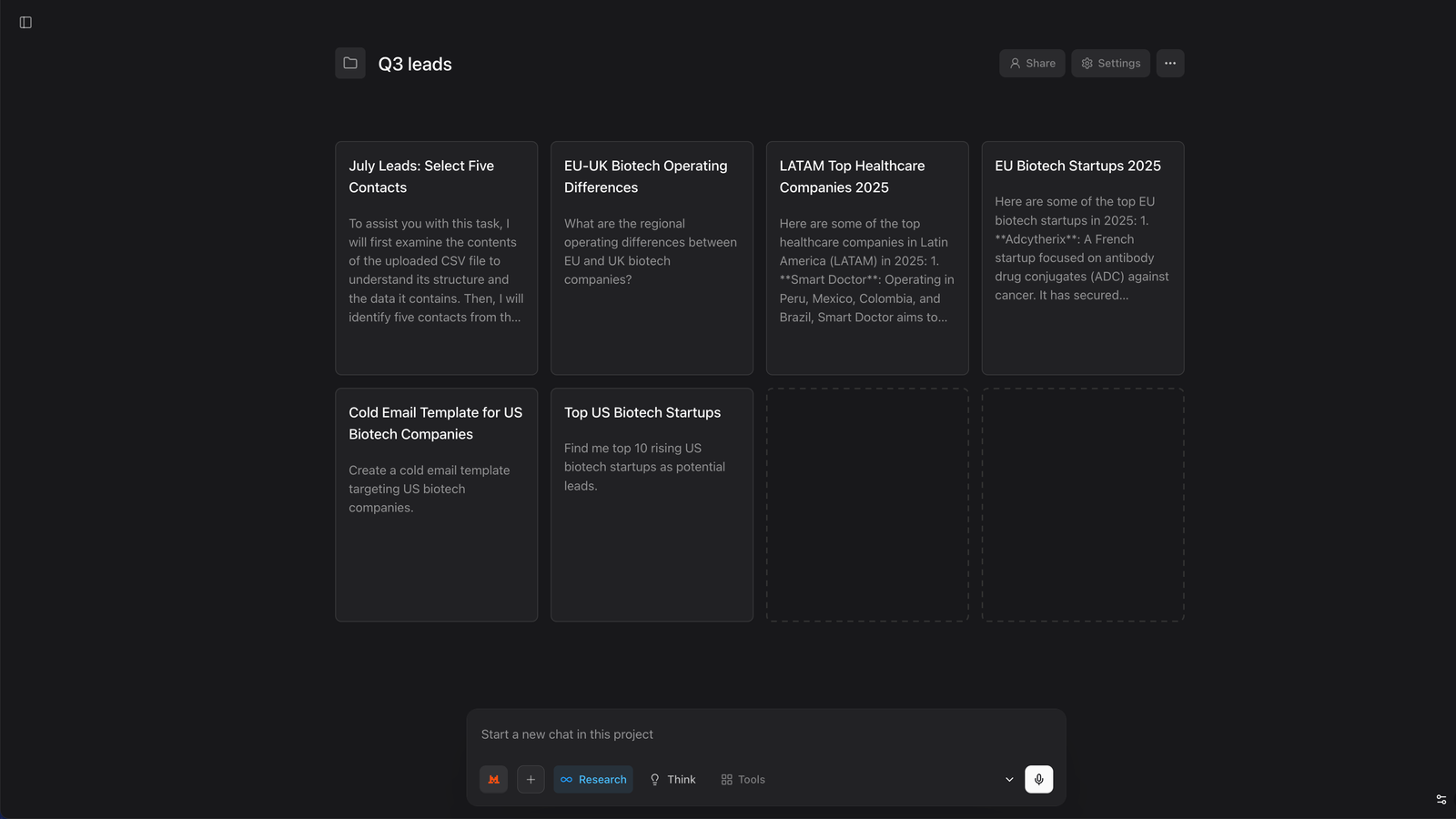Click the Share icon
The height and width of the screenshot is (819, 1456).
(x=1015, y=63)
